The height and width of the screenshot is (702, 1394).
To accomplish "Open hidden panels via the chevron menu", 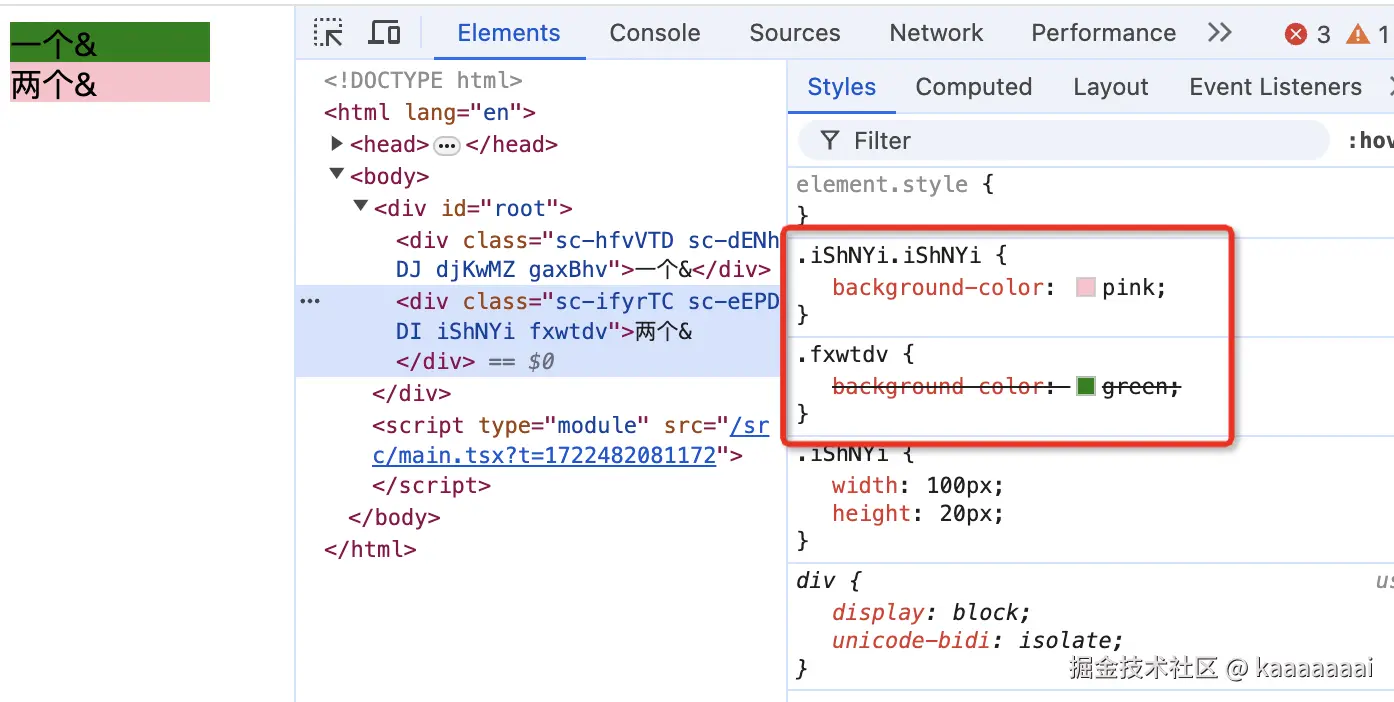I will click(x=1219, y=32).
